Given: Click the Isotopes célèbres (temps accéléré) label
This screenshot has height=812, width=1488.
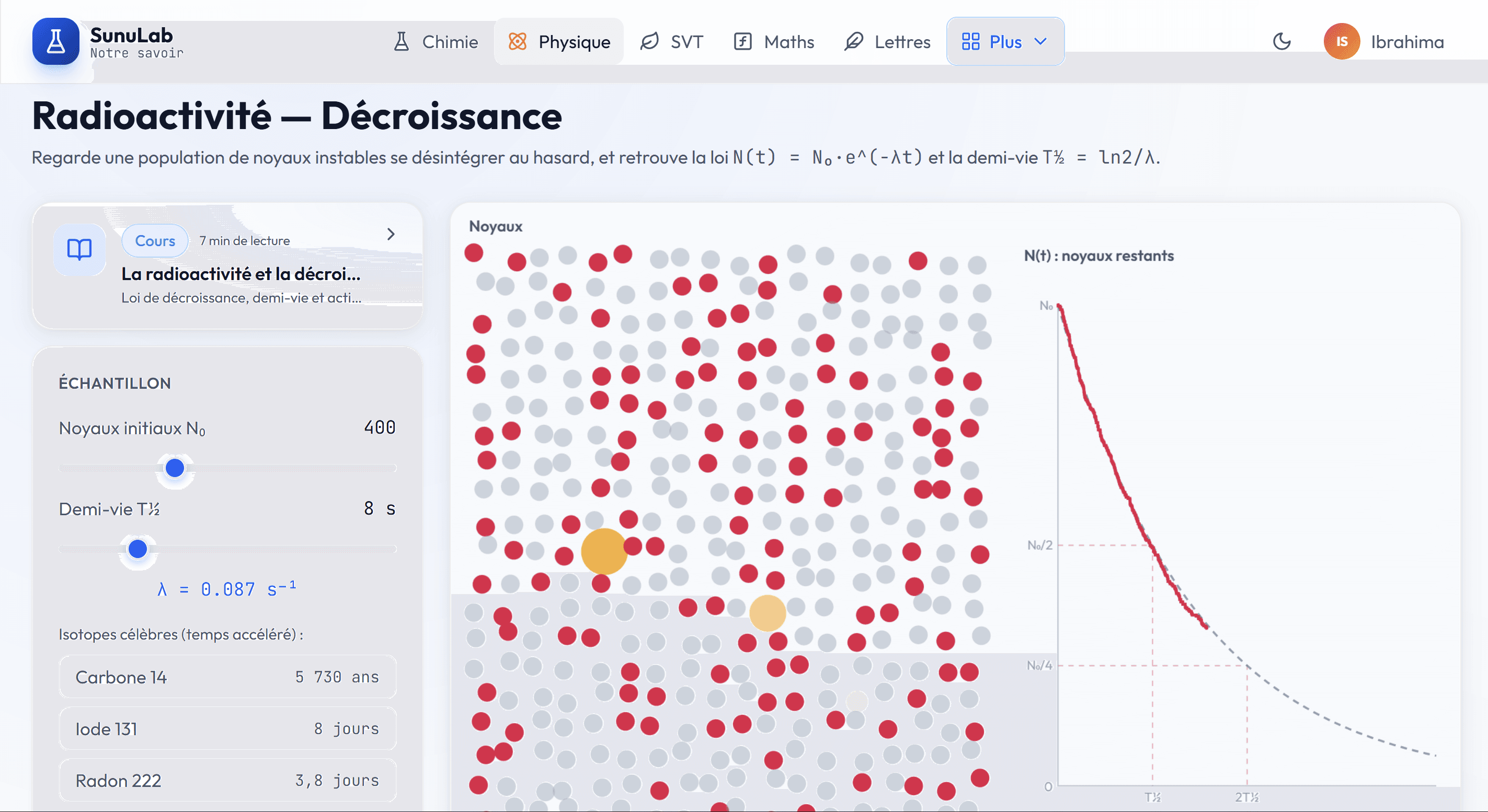Looking at the screenshot, I should point(181,634).
